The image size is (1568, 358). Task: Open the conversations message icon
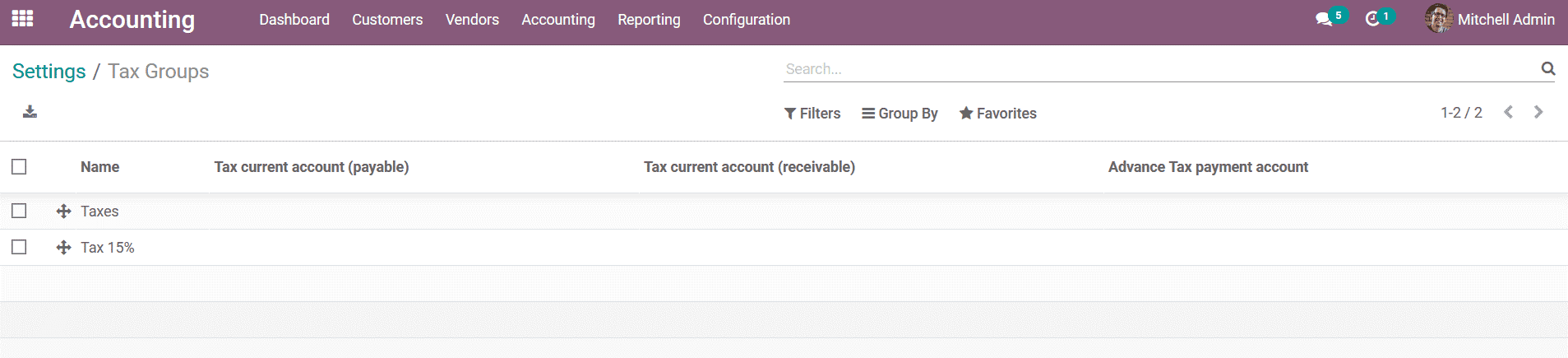point(1323,19)
